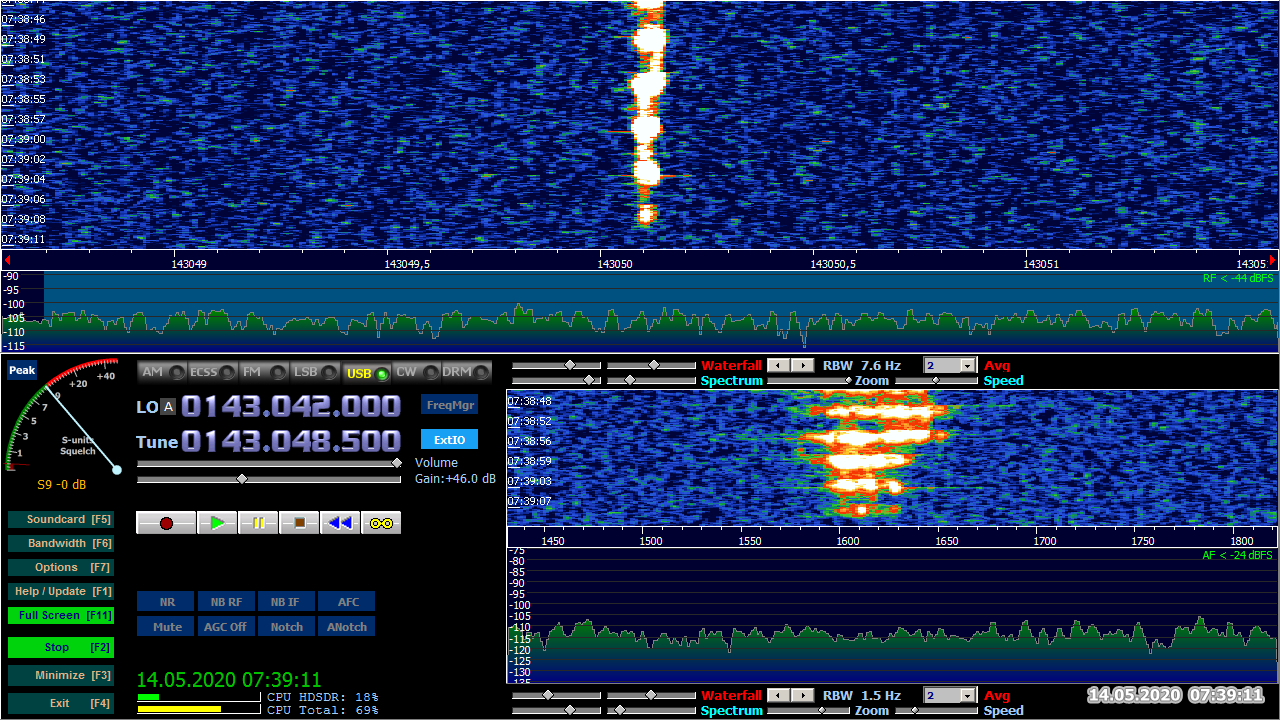
Task: Click the green play button
Action: pos(217,523)
